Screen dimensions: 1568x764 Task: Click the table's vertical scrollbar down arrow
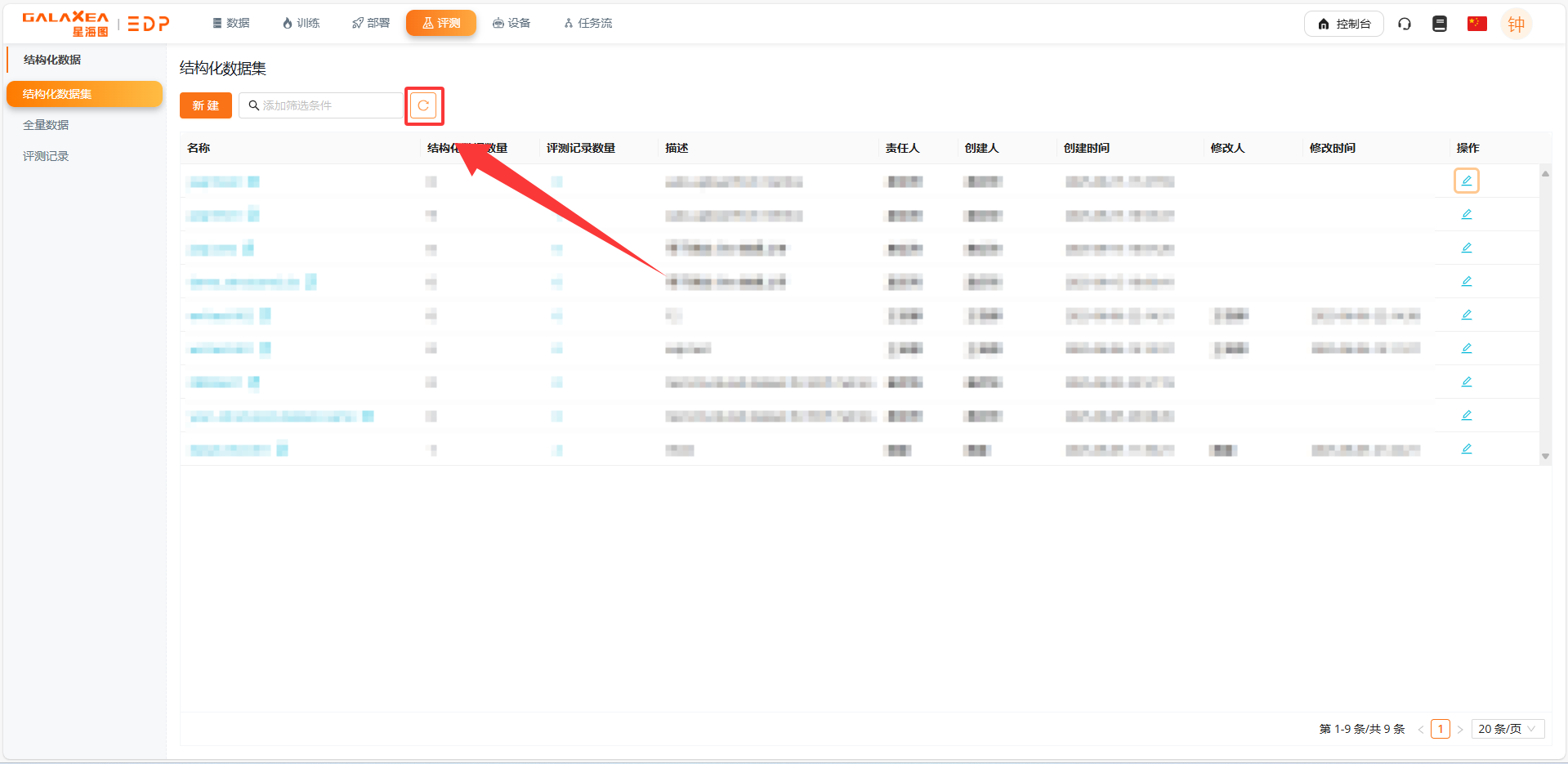point(1544,456)
